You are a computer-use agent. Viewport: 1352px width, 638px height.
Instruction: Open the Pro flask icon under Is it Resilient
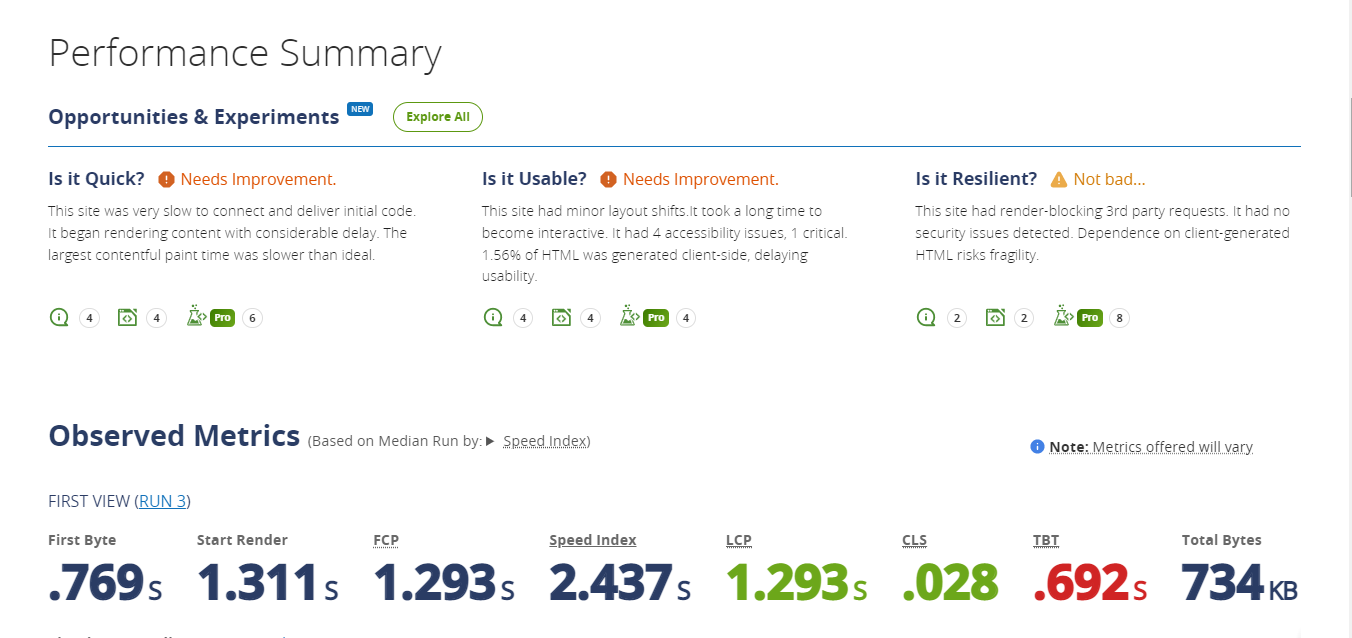[1063, 316]
